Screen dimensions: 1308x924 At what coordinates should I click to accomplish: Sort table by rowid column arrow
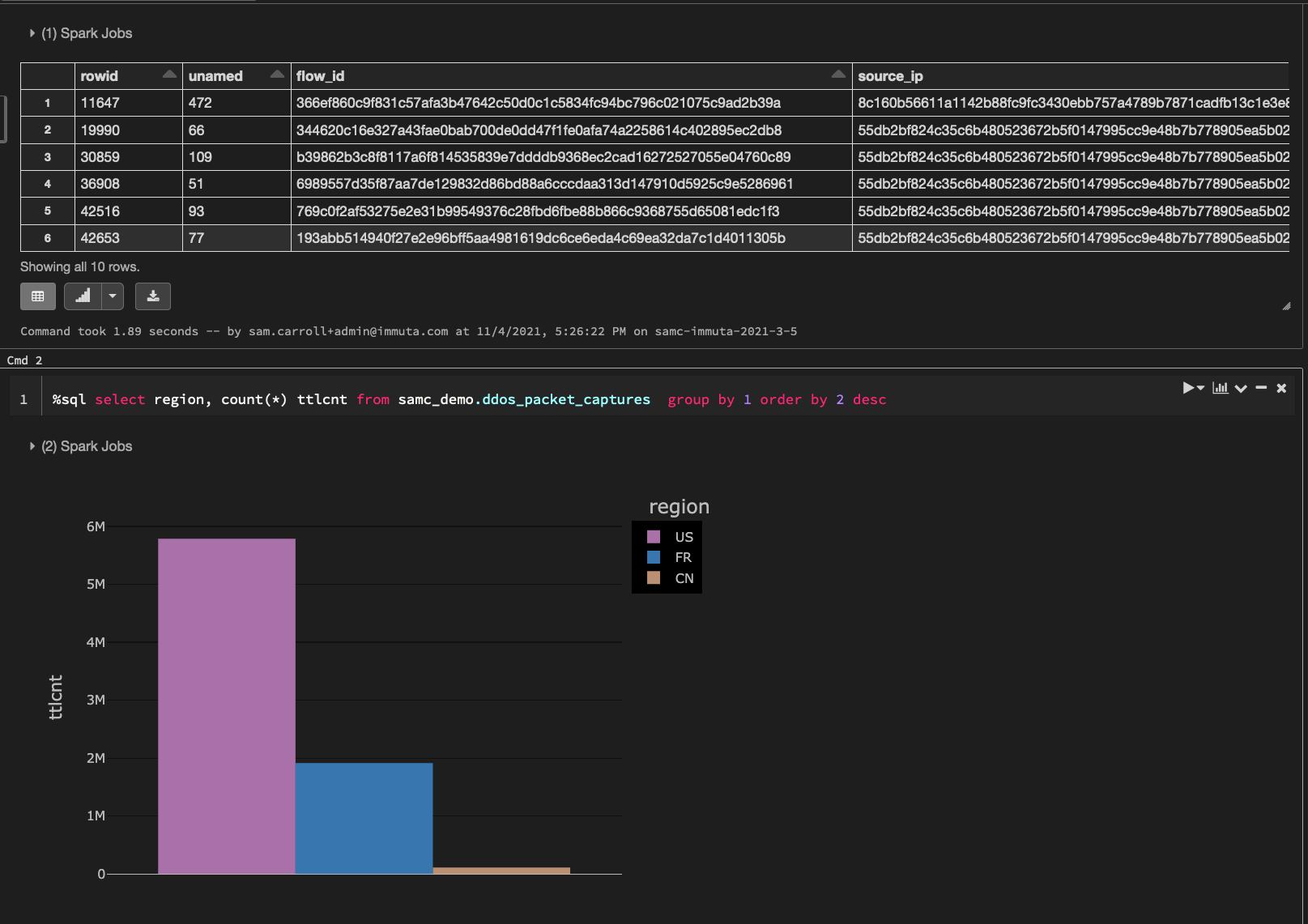(x=168, y=75)
